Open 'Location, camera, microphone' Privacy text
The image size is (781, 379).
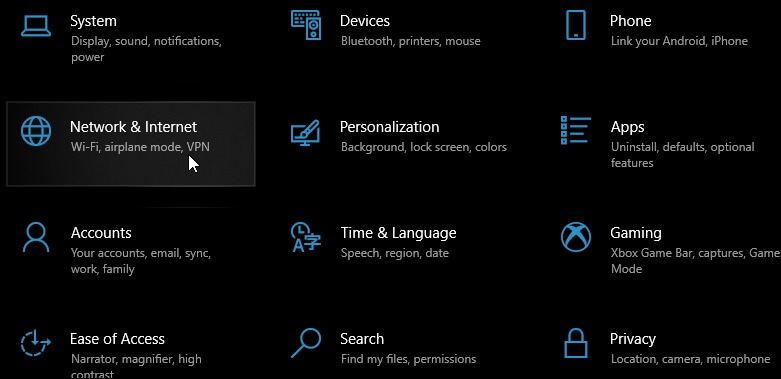pos(690,359)
